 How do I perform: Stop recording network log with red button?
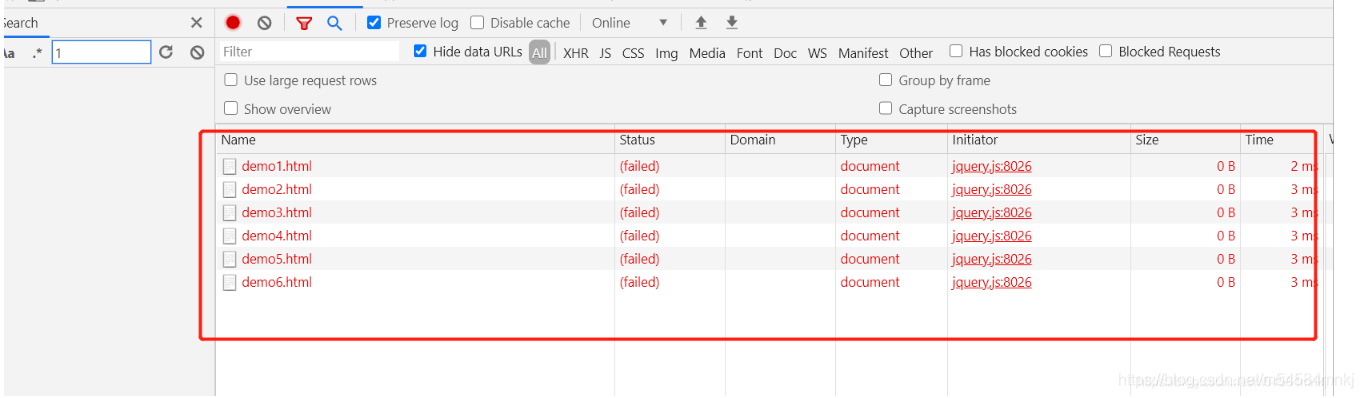233,22
